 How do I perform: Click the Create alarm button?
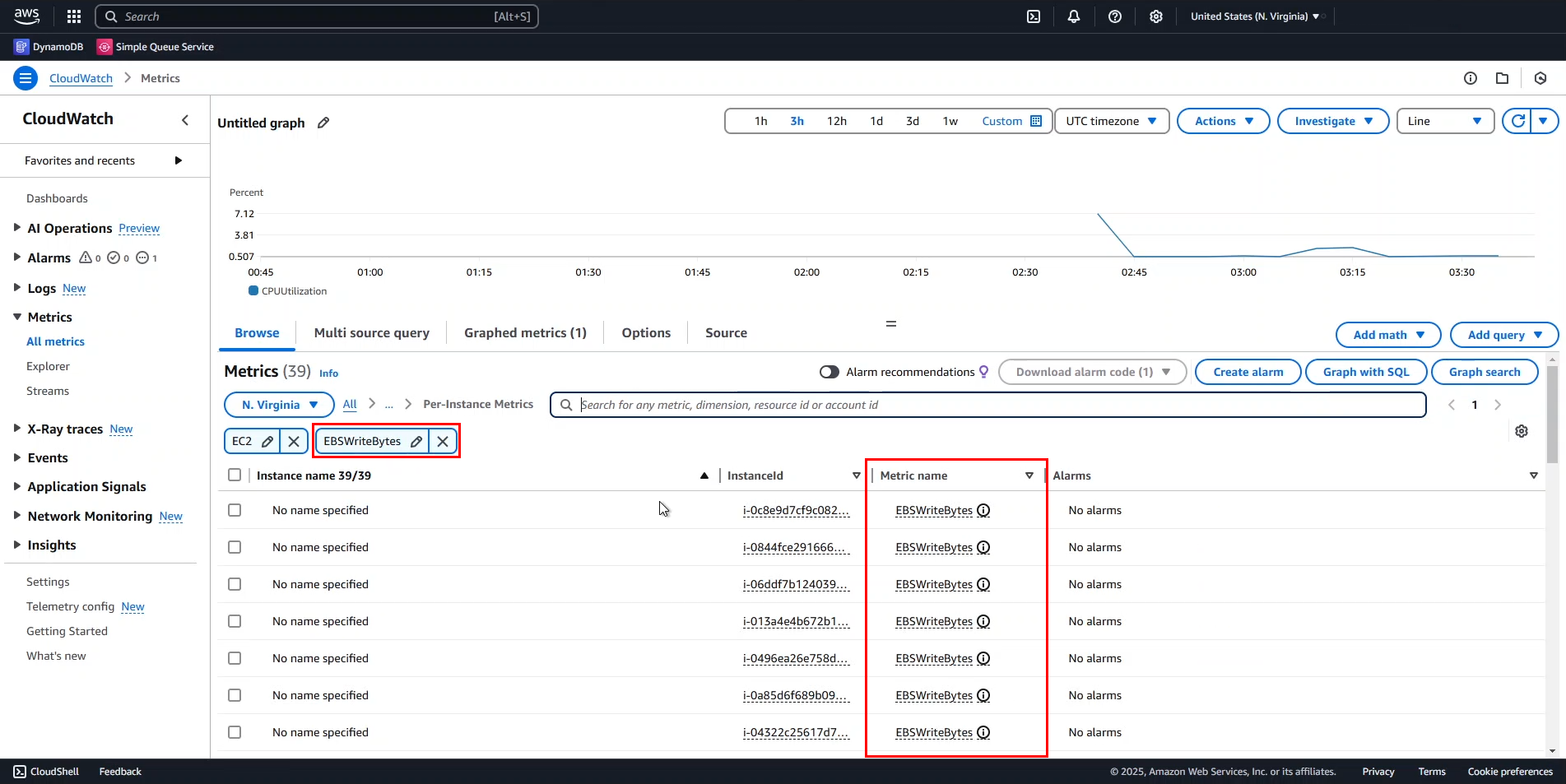click(1247, 372)
